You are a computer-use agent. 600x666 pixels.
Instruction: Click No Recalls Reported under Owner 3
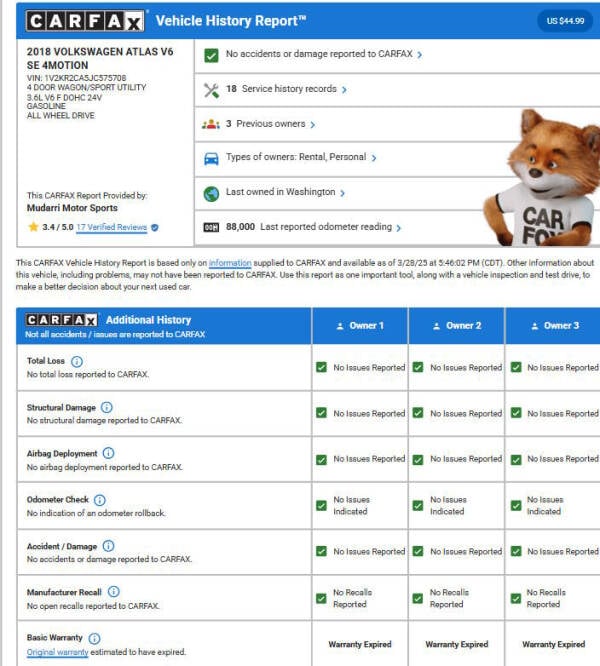point(546,598)
